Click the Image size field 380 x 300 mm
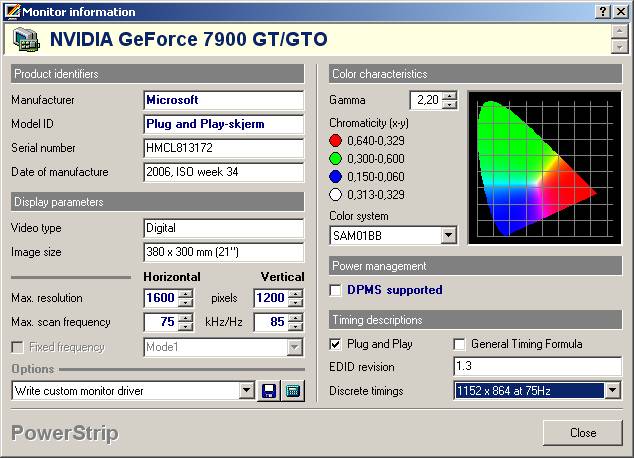The image size is (634, 458). 223,252
